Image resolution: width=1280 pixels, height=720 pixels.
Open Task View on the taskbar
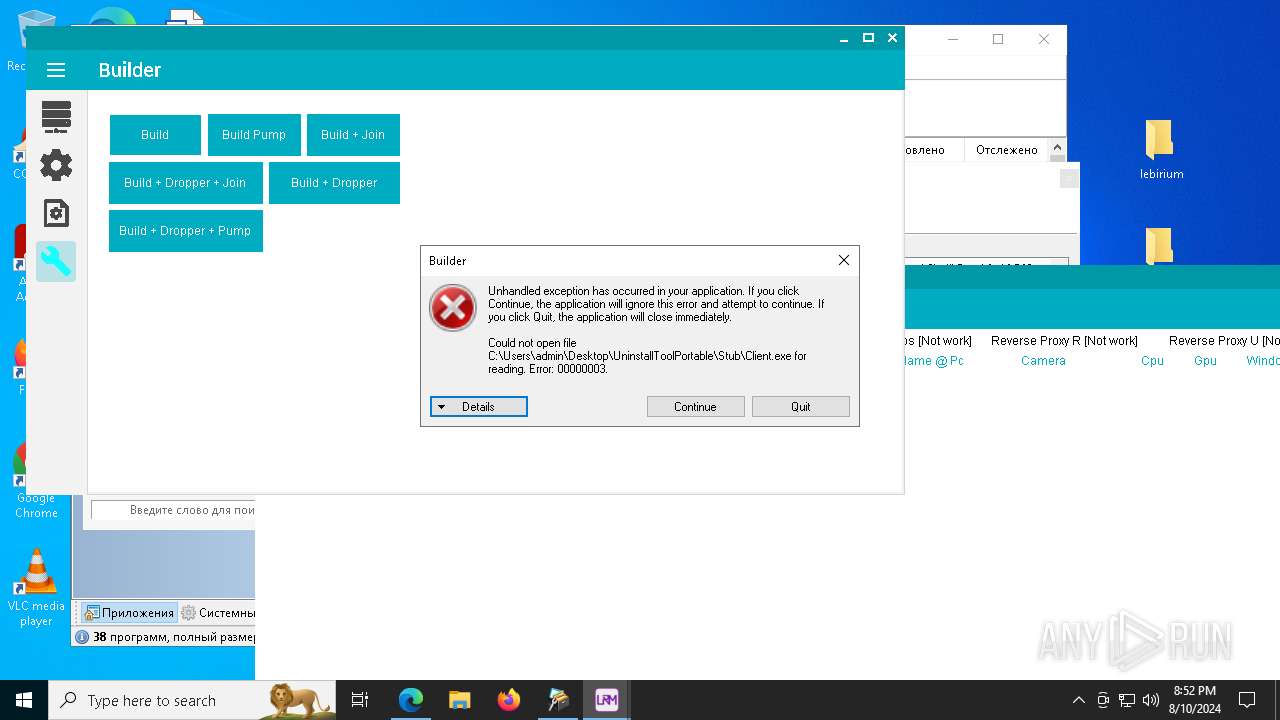pos(360,700)
